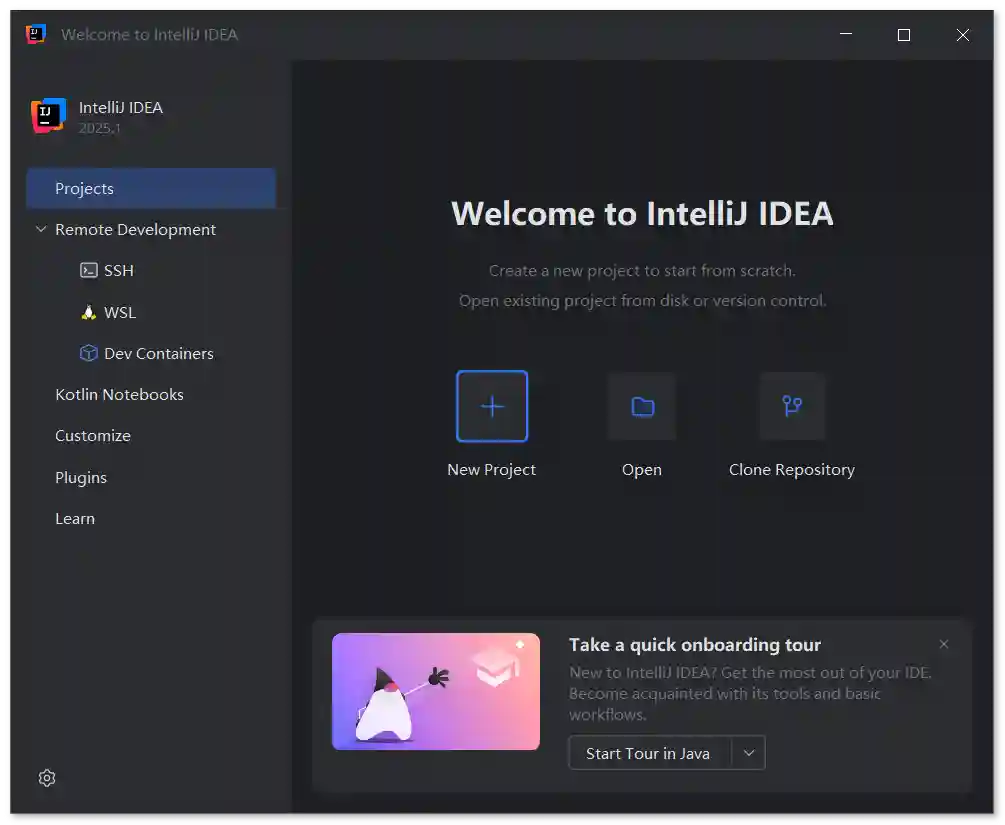1005x825 pixels.
Task: Click the Dev Containers cube icon
Action: (89, 354)
